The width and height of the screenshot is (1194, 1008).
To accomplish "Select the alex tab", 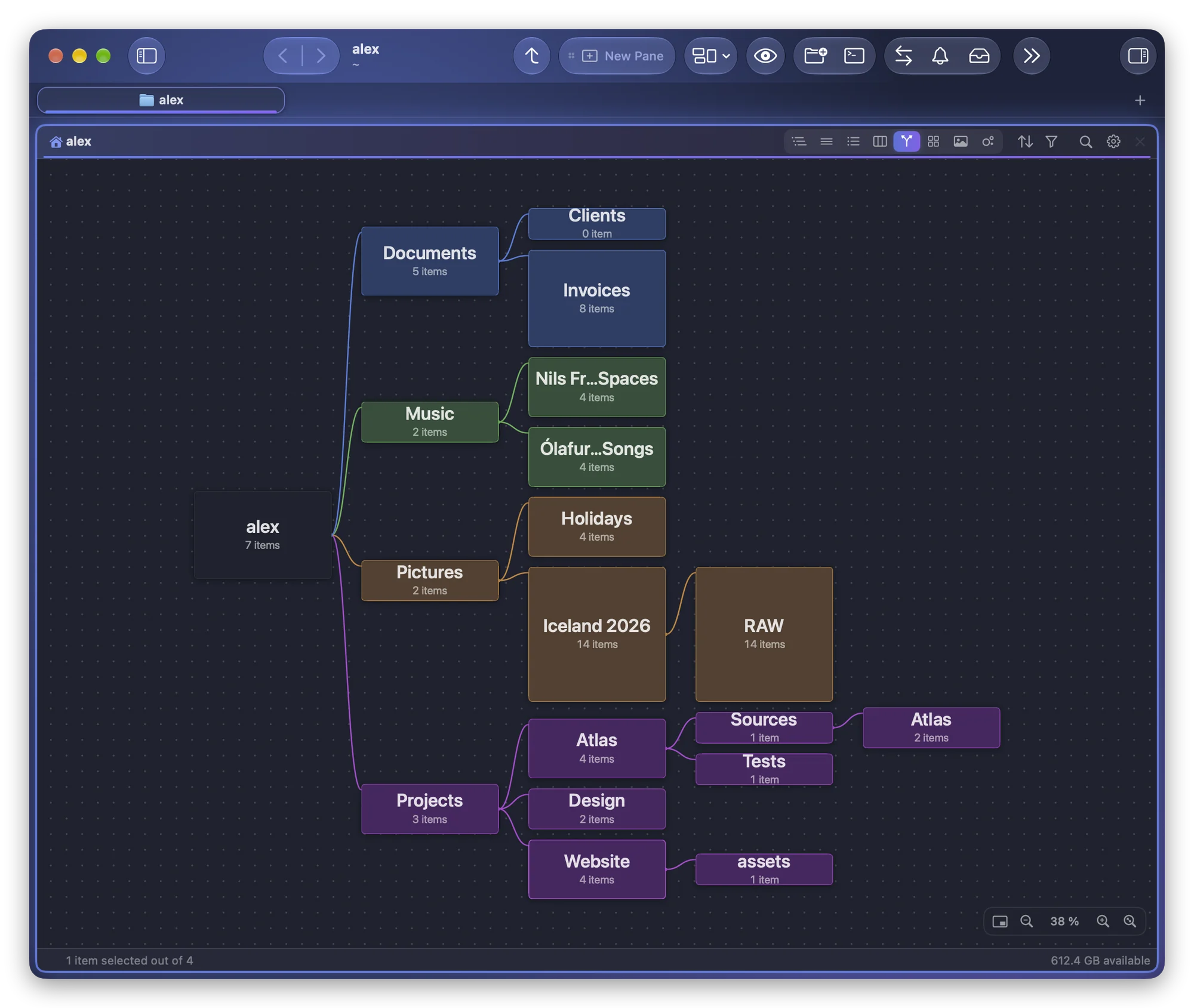I will 161,100.
